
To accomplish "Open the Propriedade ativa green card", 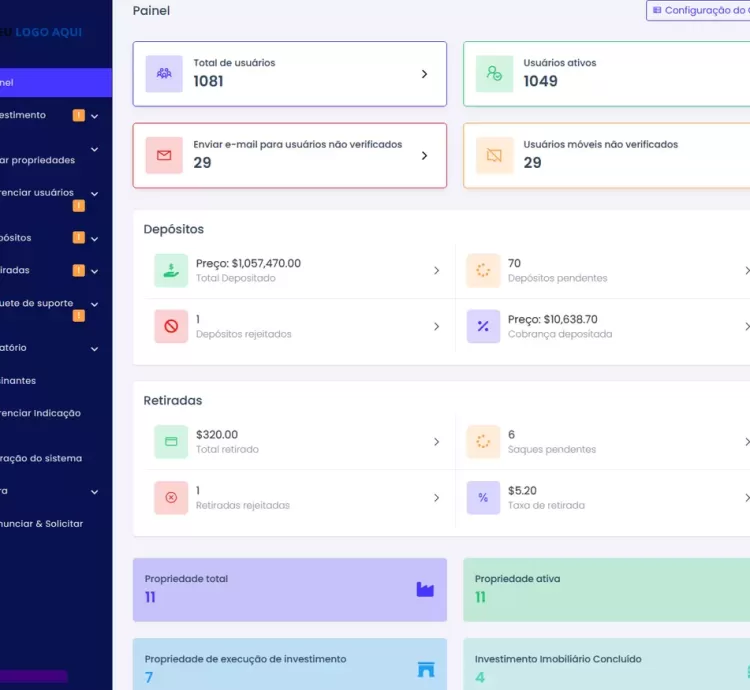I will (x=606, y=589).
